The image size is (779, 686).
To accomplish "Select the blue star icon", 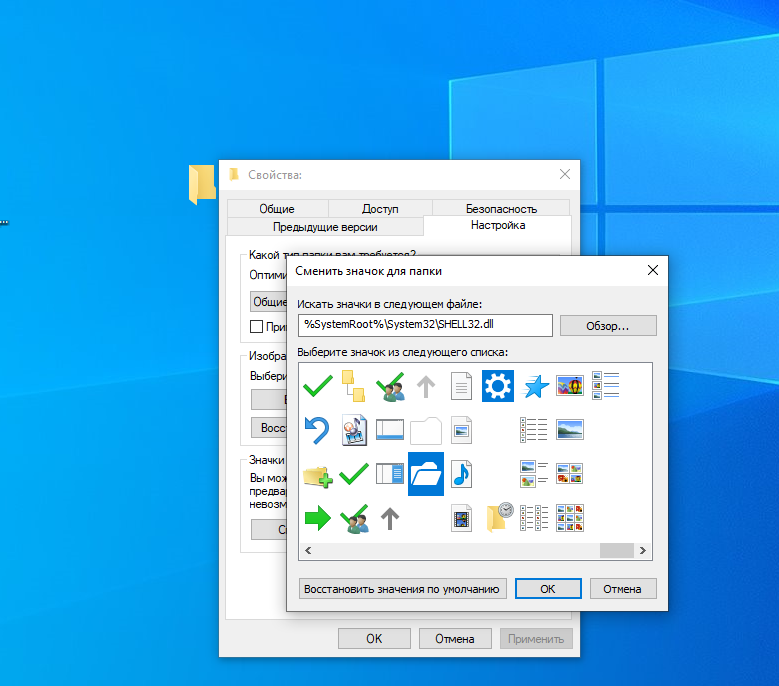I will point(534,386).
